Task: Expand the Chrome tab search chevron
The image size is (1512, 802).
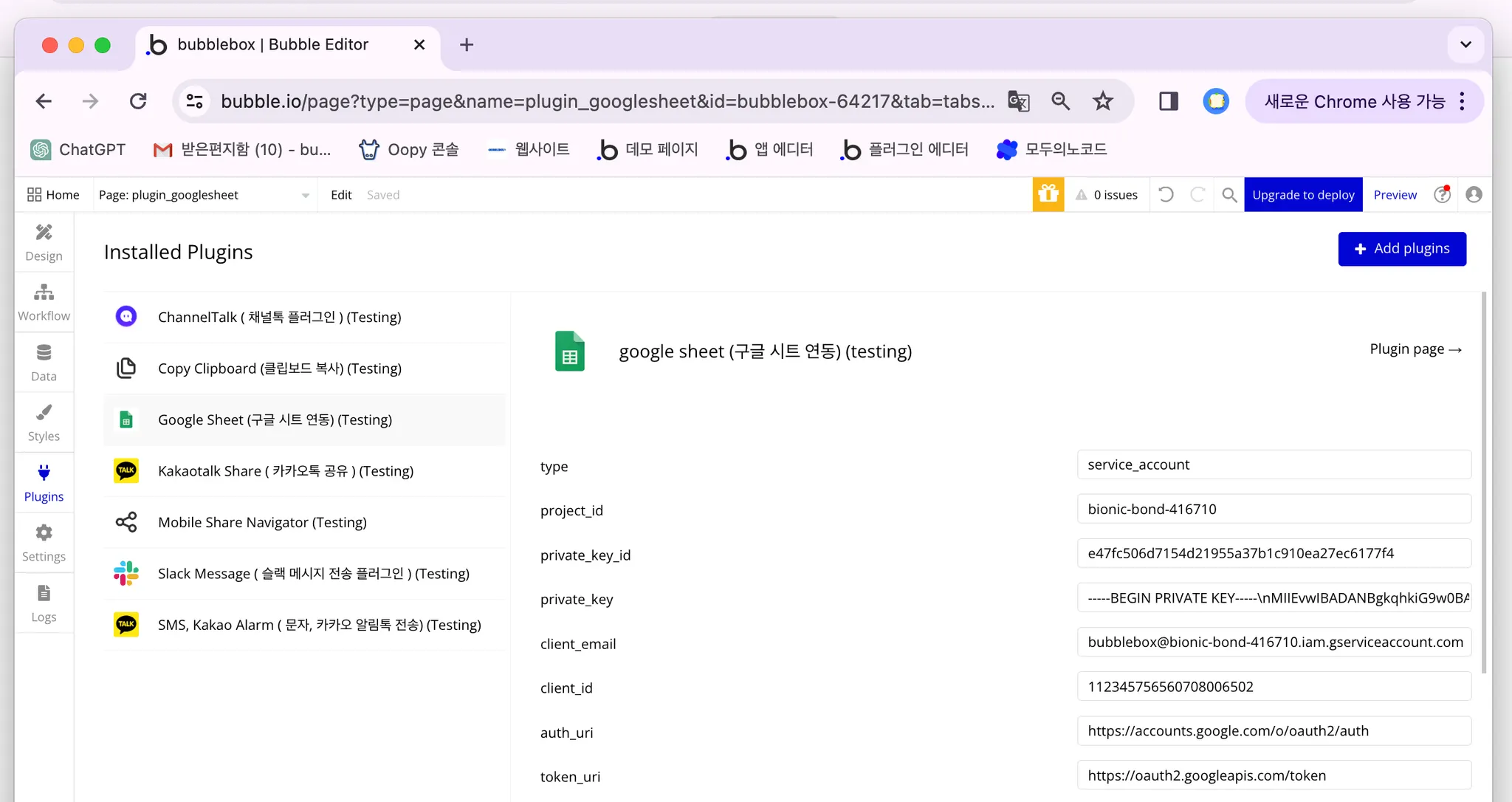Action: pyautogui.click(x=1465, y=44)
